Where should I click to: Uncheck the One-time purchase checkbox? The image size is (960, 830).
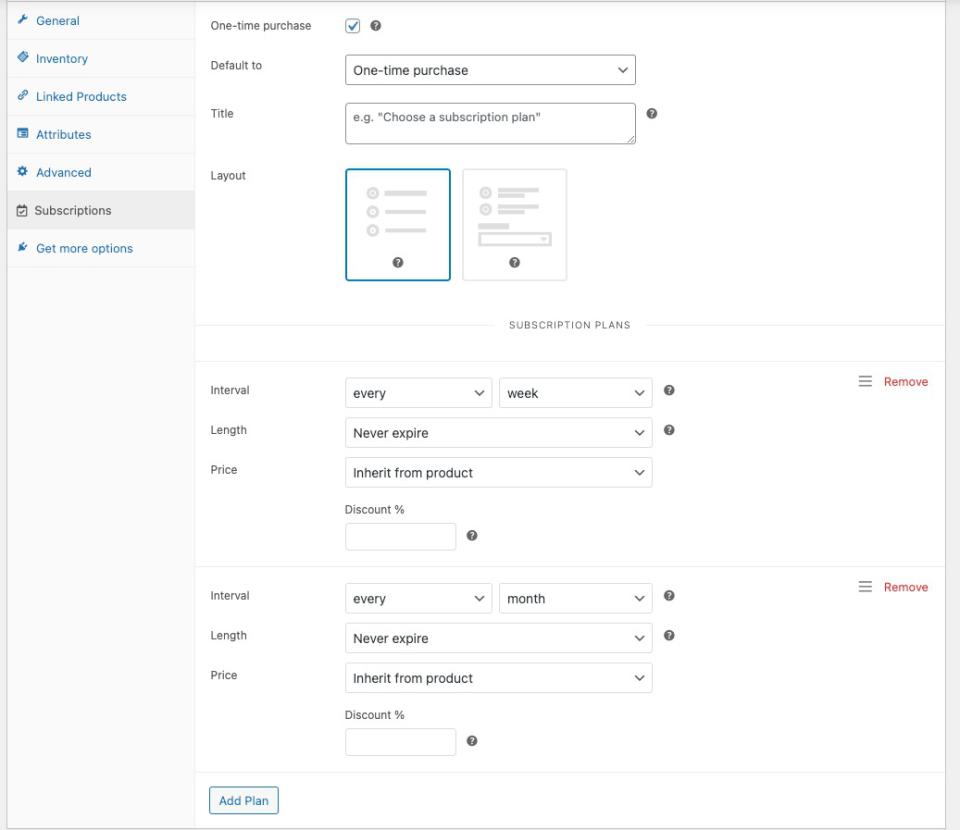[x=352, y=26]
